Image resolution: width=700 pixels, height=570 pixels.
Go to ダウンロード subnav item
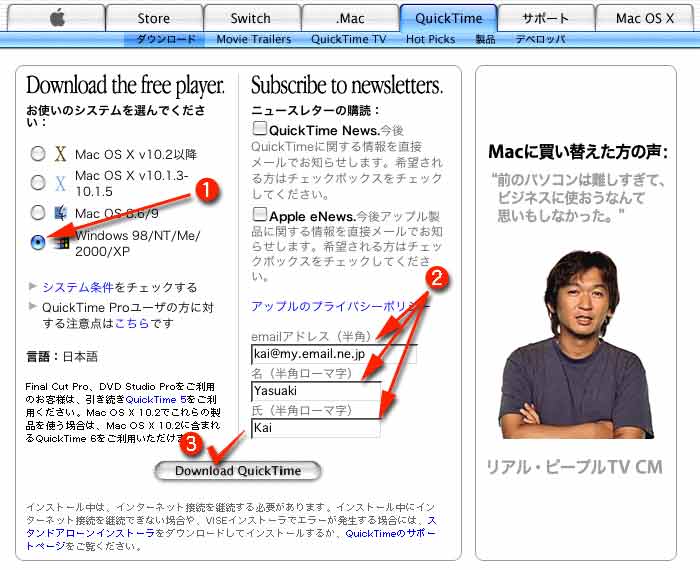pyautogui.click(x=165, y=39)
